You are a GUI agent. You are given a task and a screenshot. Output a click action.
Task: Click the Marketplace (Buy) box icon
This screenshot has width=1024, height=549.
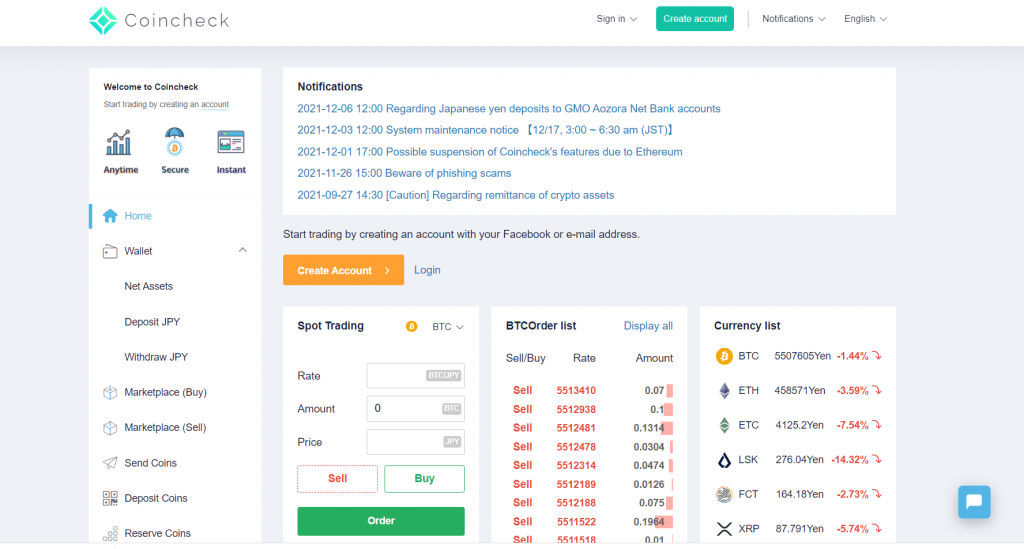pos(110,392)
